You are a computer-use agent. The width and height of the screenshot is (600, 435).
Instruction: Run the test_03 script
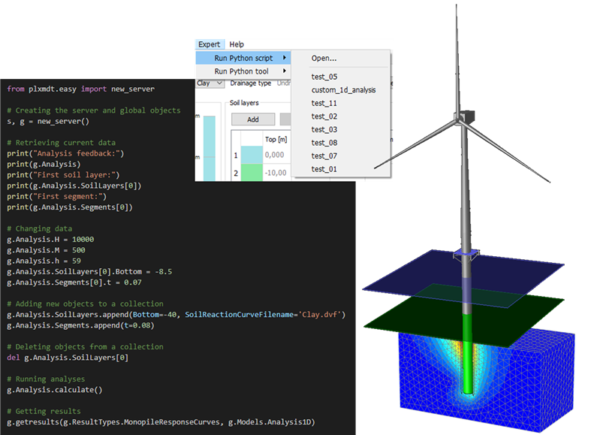pos(324,130)
